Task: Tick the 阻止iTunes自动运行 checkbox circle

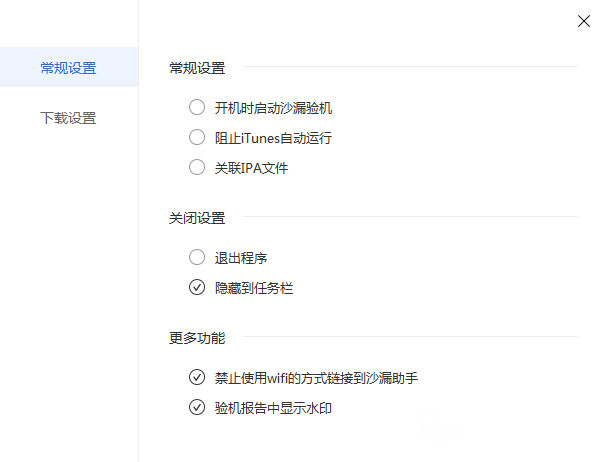Action: [x=196, y=138]
